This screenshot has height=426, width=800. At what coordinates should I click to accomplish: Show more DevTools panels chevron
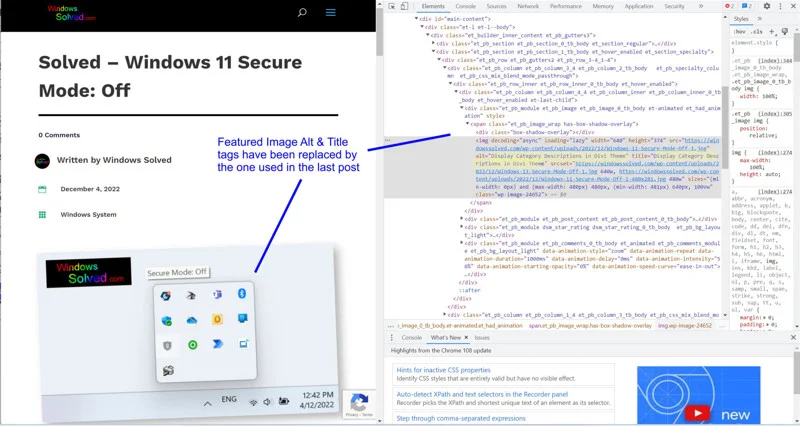coord(701,6)
